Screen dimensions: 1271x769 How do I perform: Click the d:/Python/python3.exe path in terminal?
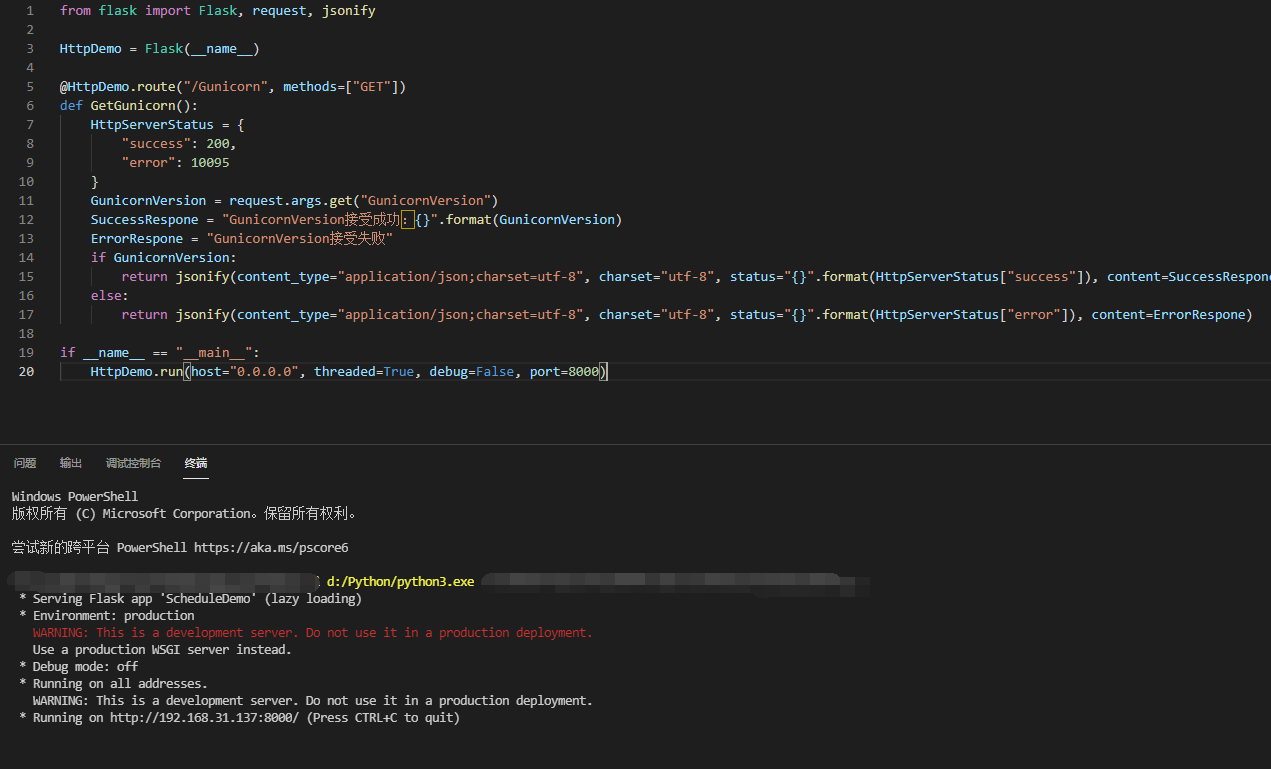click(400, 582)
